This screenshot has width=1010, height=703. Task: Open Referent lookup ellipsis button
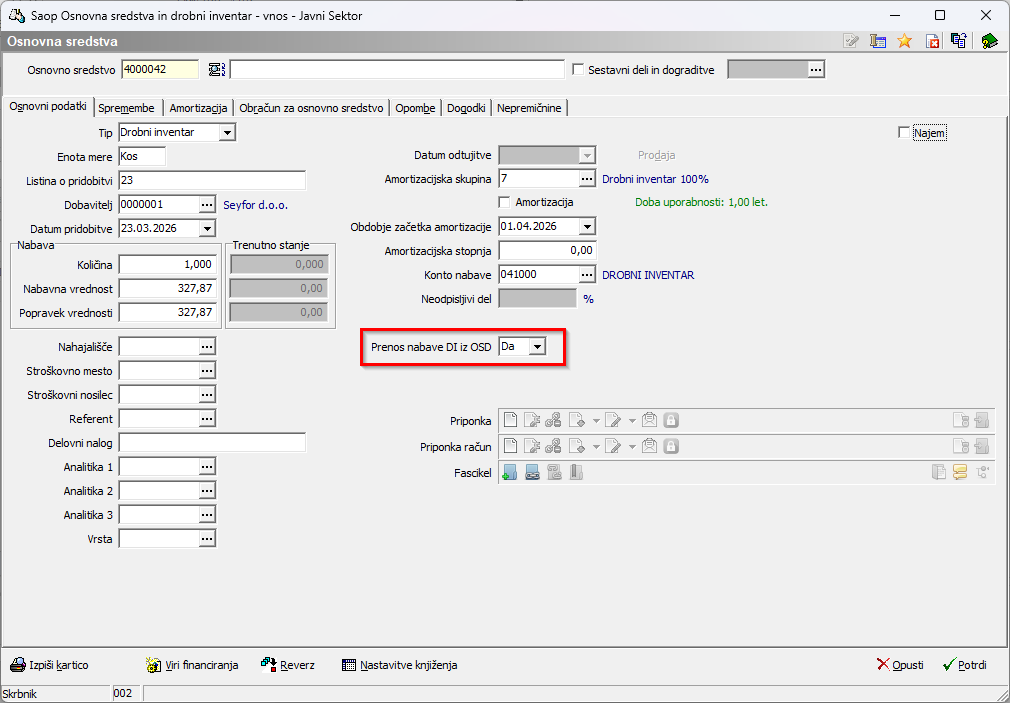coord(207,419)
